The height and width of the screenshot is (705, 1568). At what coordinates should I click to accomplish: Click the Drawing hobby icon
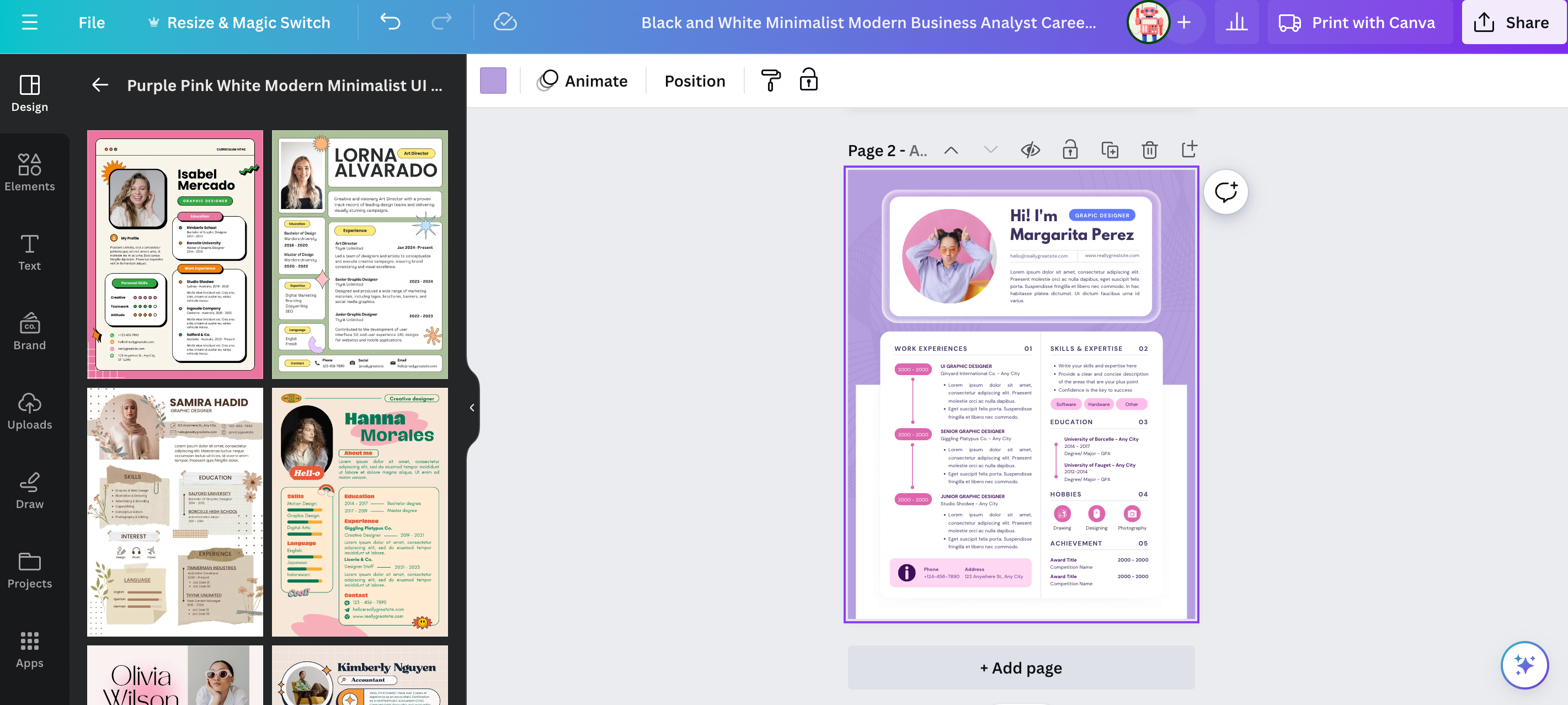1062,513
